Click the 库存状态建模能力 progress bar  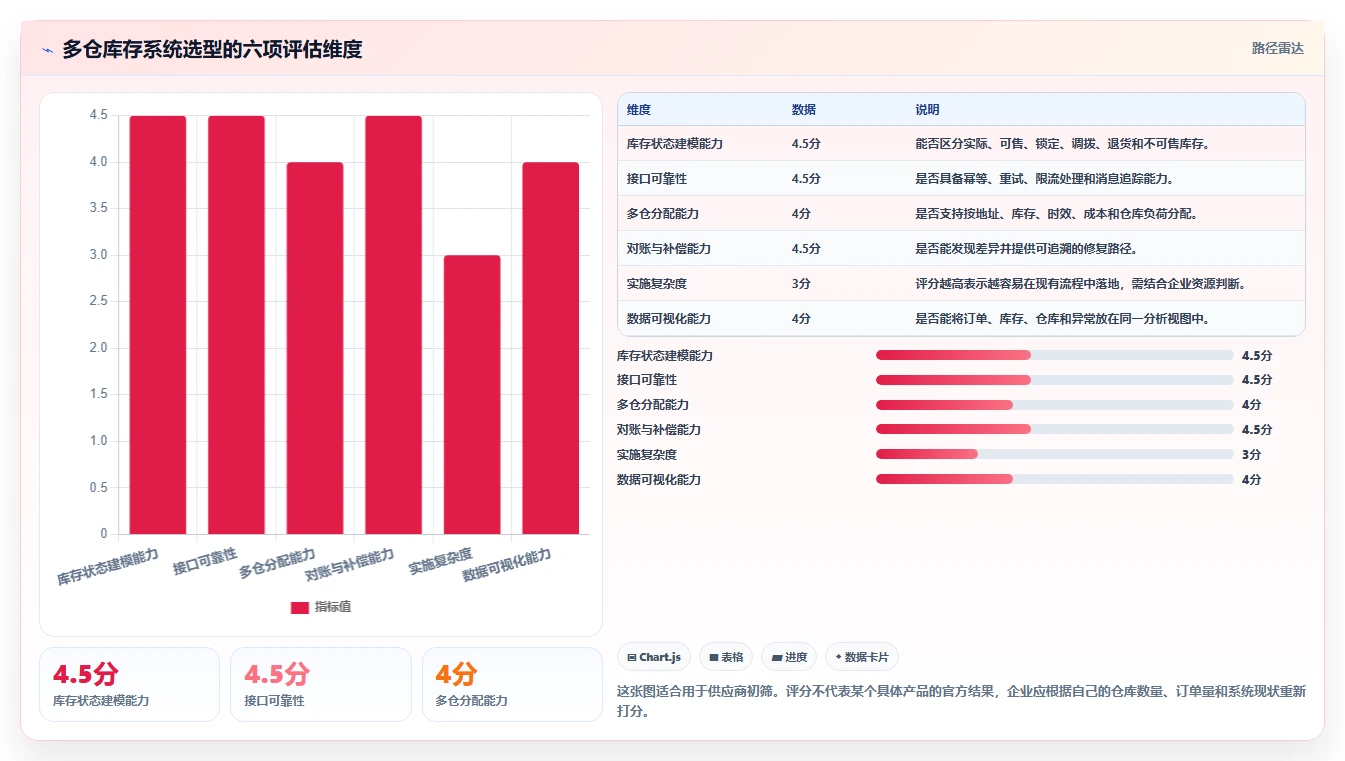(1054, 355)
